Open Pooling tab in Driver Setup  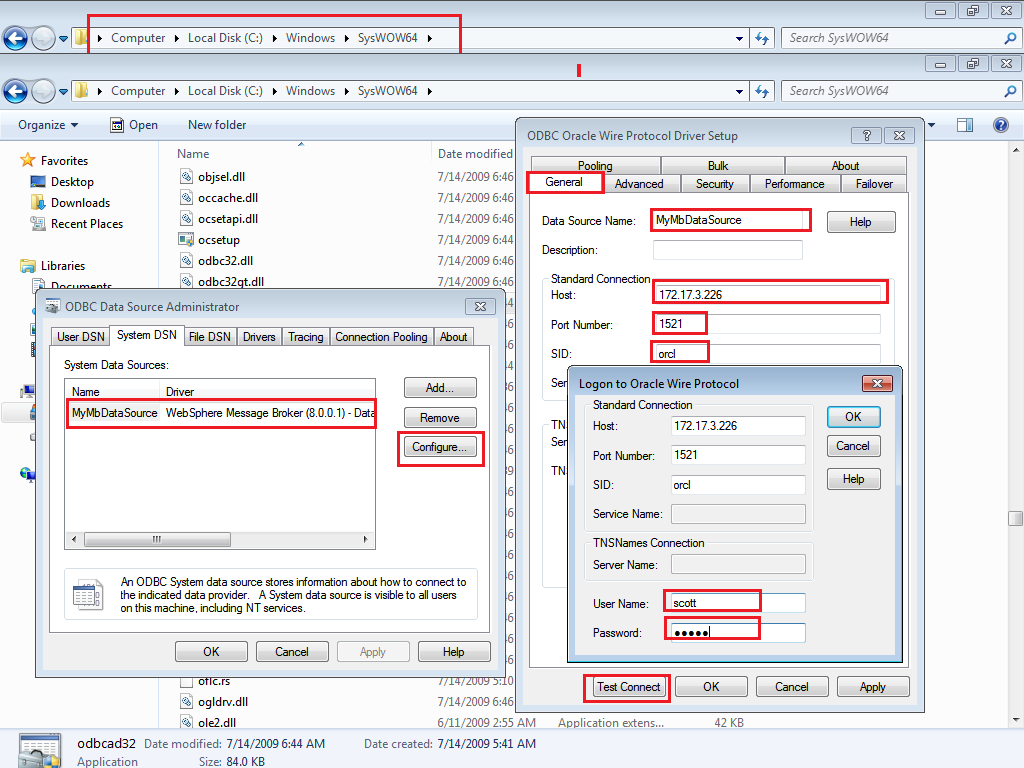click(595, 165)
